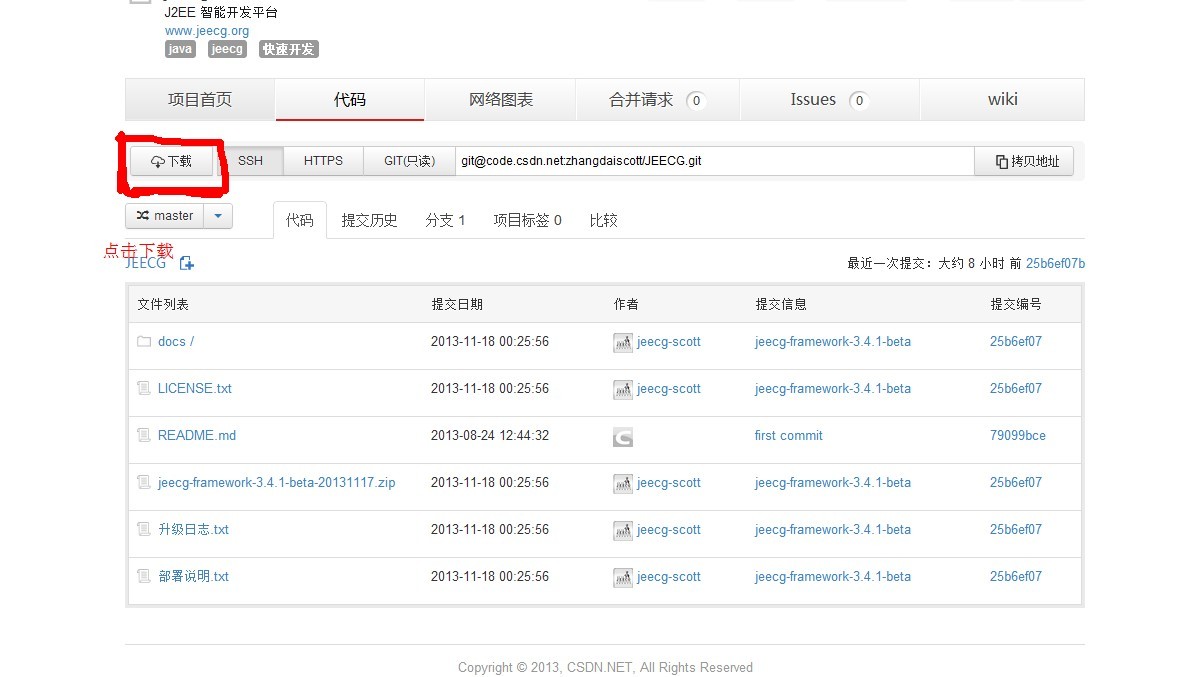Open the JEECG breadcrumb link
The height and width of the screenshot is (677, 1187).
tap(145, 263)
